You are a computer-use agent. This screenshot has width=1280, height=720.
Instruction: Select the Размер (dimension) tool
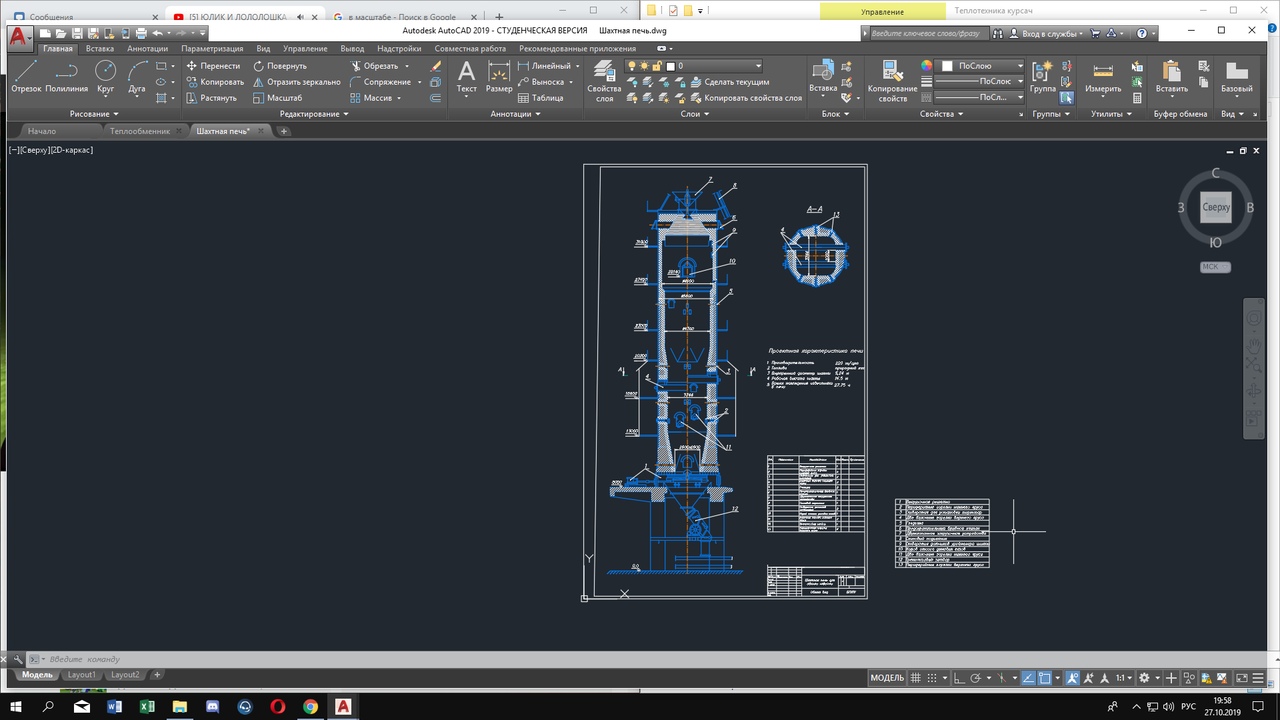499,76
